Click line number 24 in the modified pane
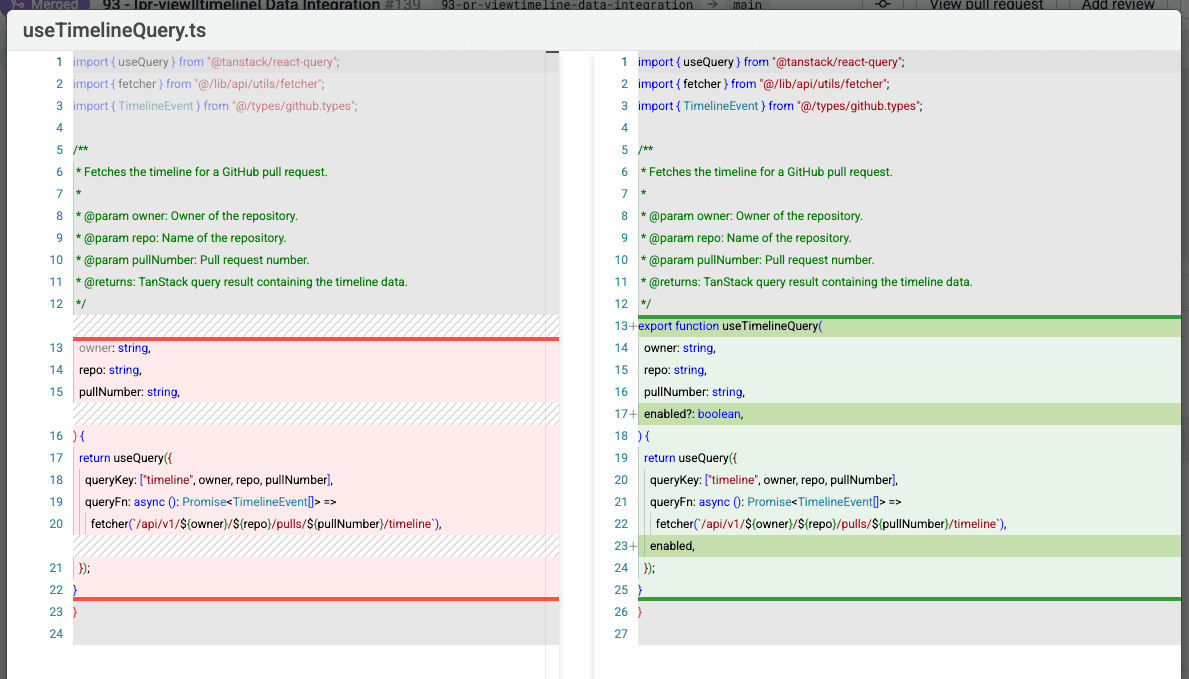This screenshot has width=1189, height=679. [621, 568]
